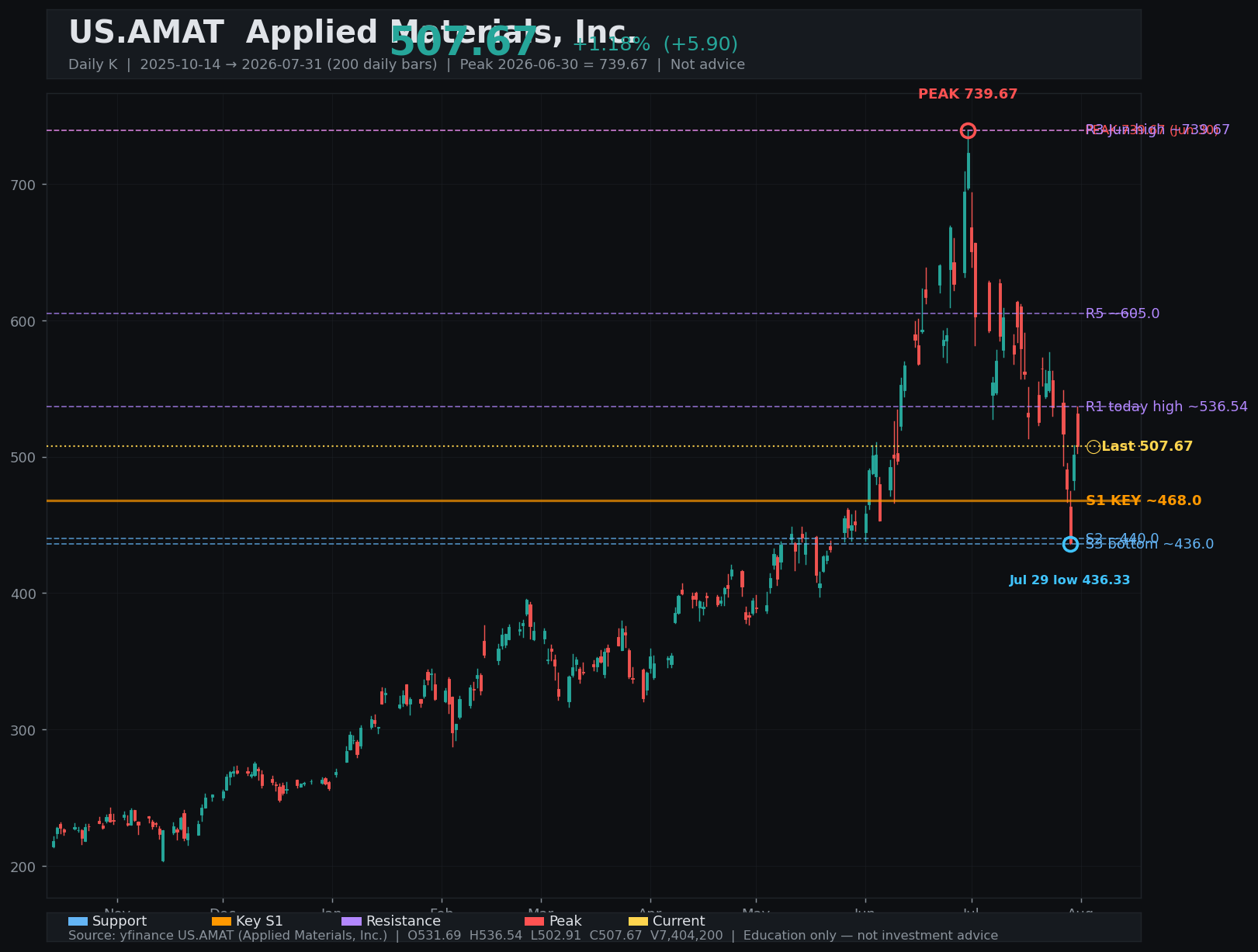This screenshot has width=1258, height=952.
Task: Click the "Daily K" subtitle line in the header
Action: coord(407,64)
